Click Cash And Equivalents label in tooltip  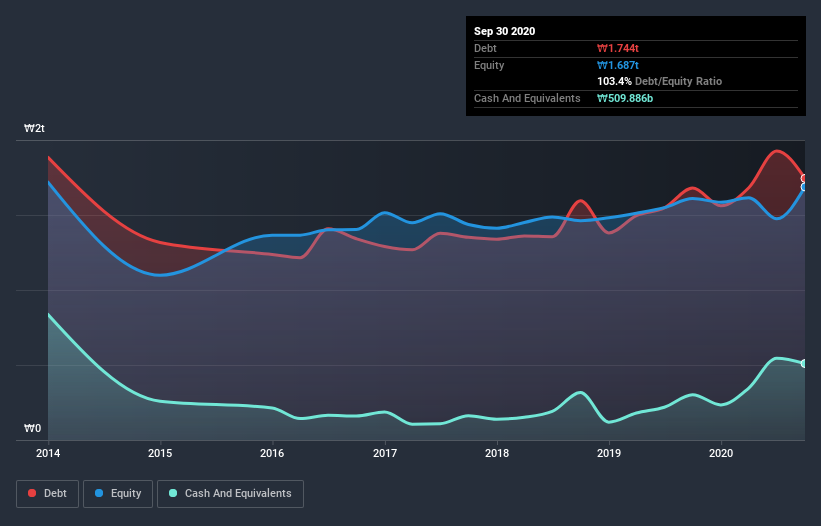(x=527, y=98)
